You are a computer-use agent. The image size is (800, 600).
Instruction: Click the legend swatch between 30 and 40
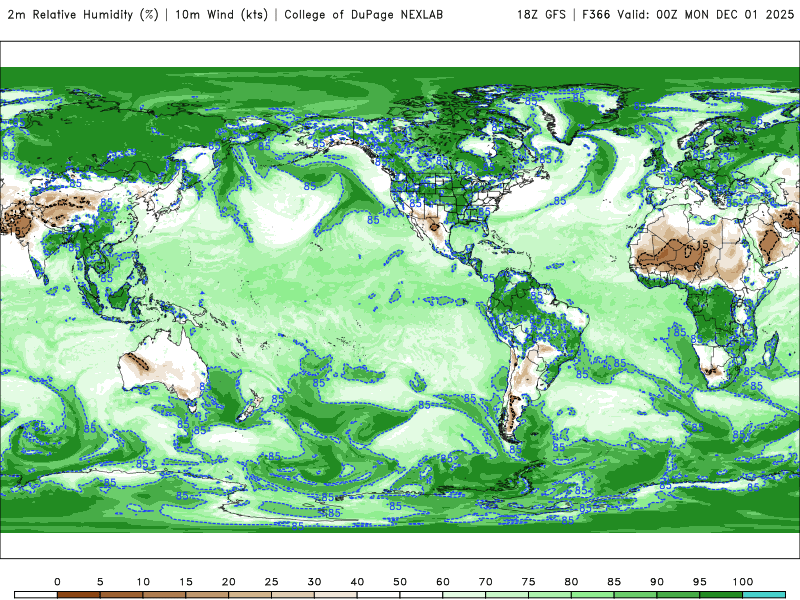(x=336, y=595)
